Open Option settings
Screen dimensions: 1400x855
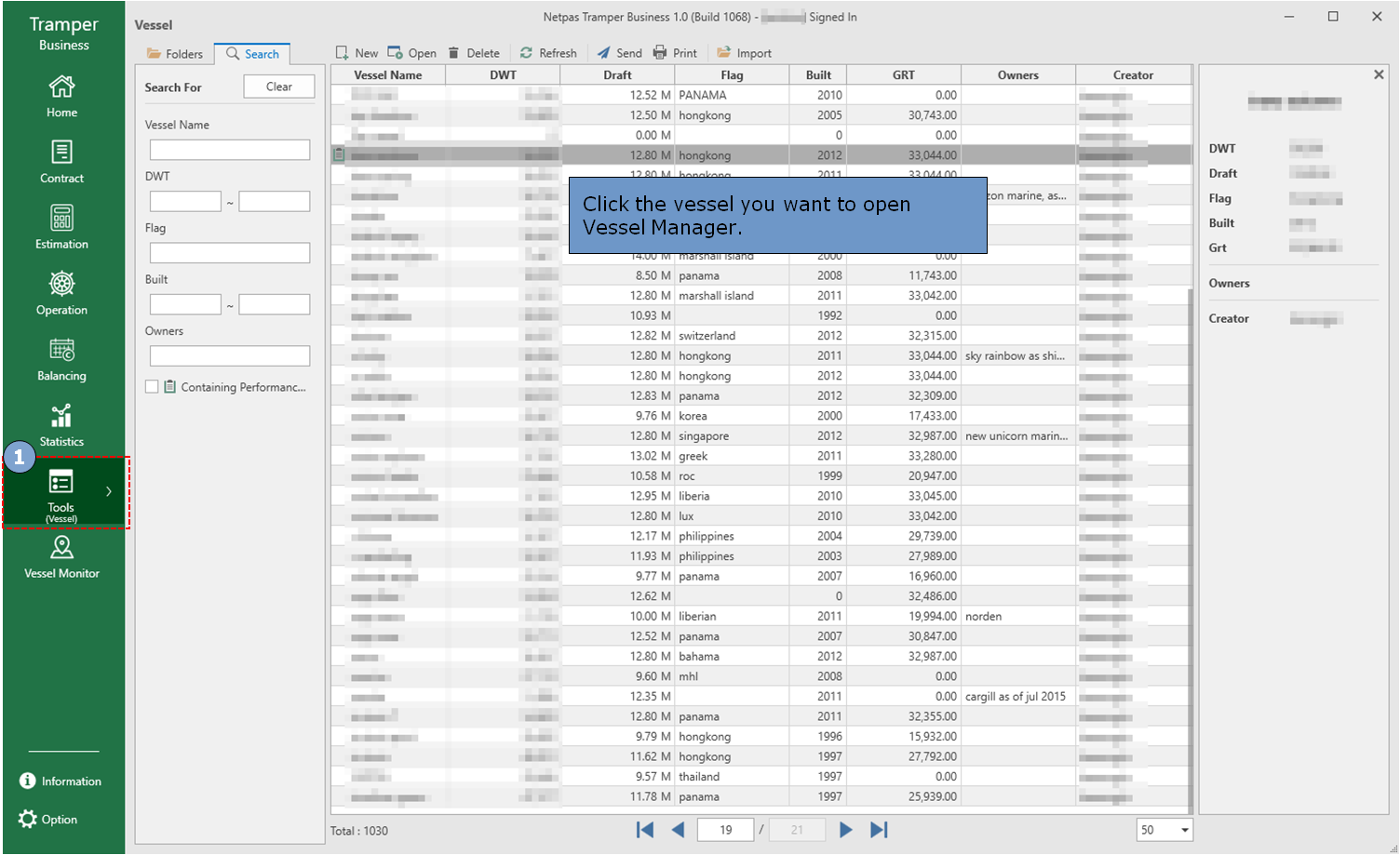click(x=48, y=820)
